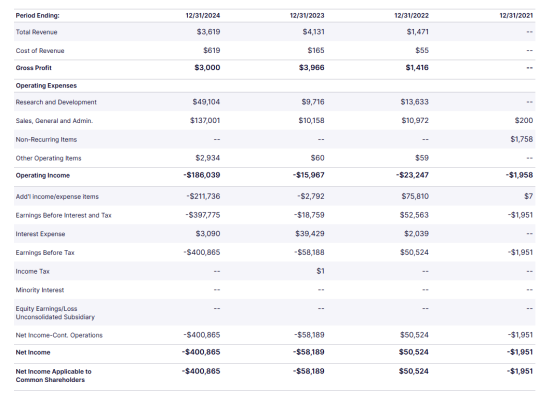Select the $39,429 Interest Expense value
553x396 pixels.
click(x=310, y=234)
